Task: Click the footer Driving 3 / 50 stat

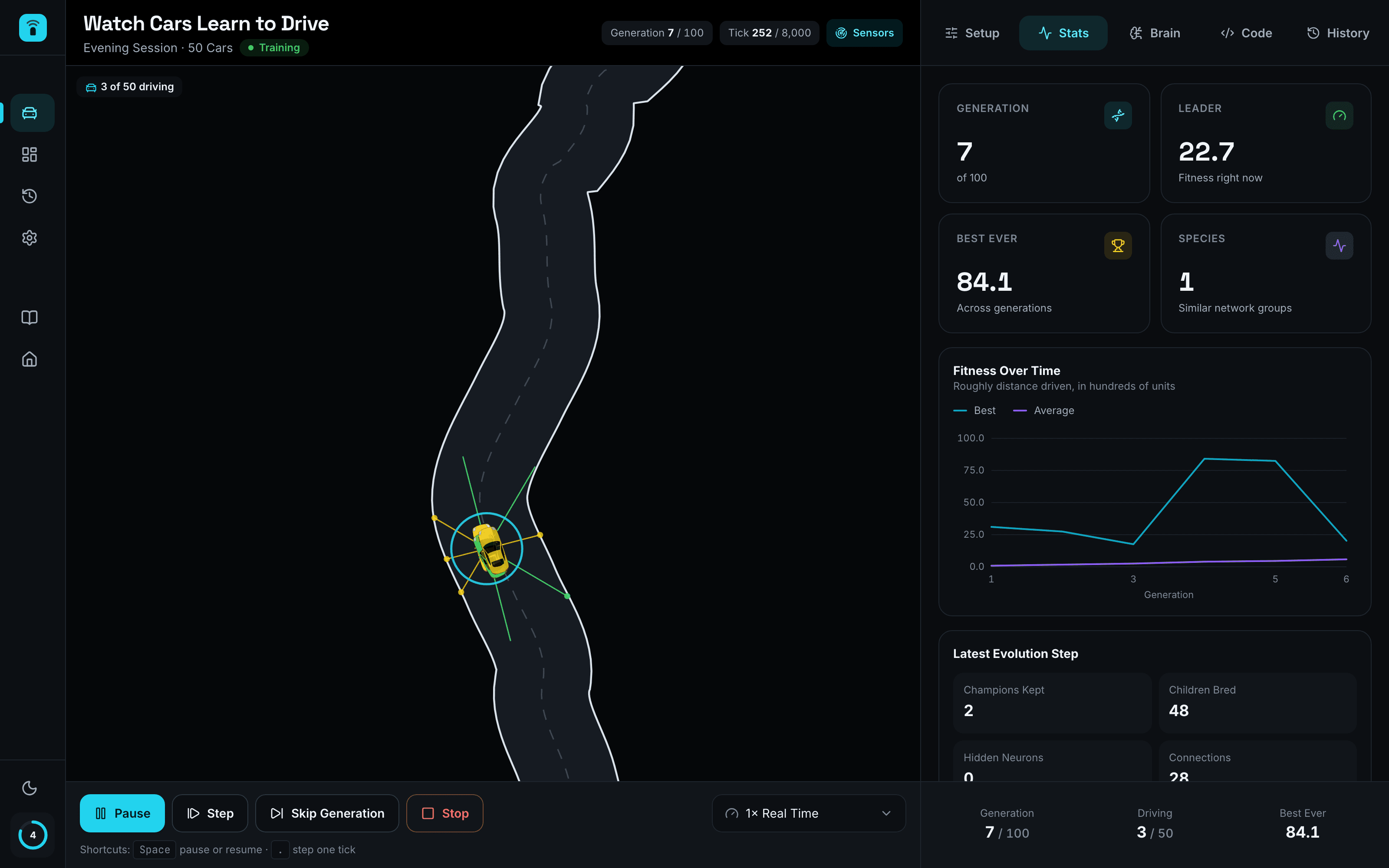Action: 1154,824
